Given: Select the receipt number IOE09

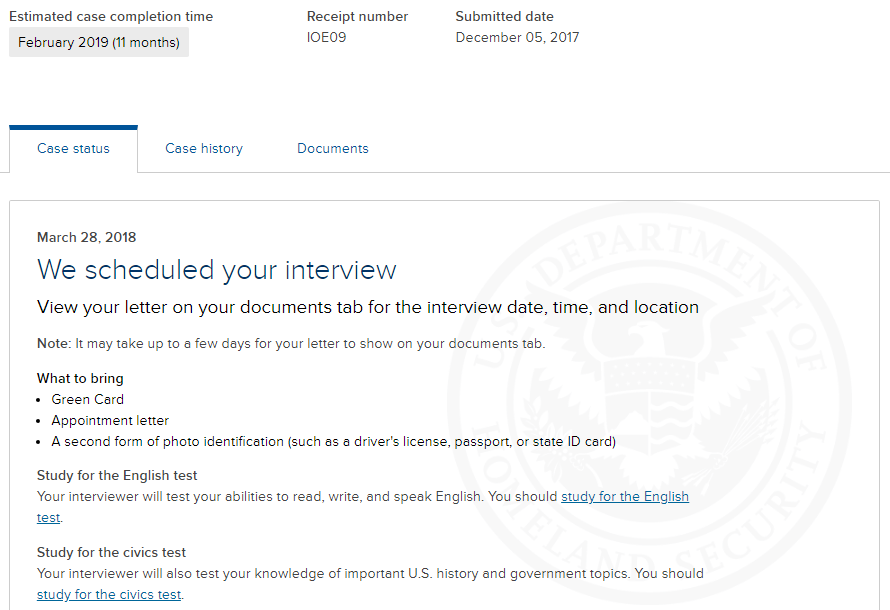Looking at the screenshot, I should point(326,37).
